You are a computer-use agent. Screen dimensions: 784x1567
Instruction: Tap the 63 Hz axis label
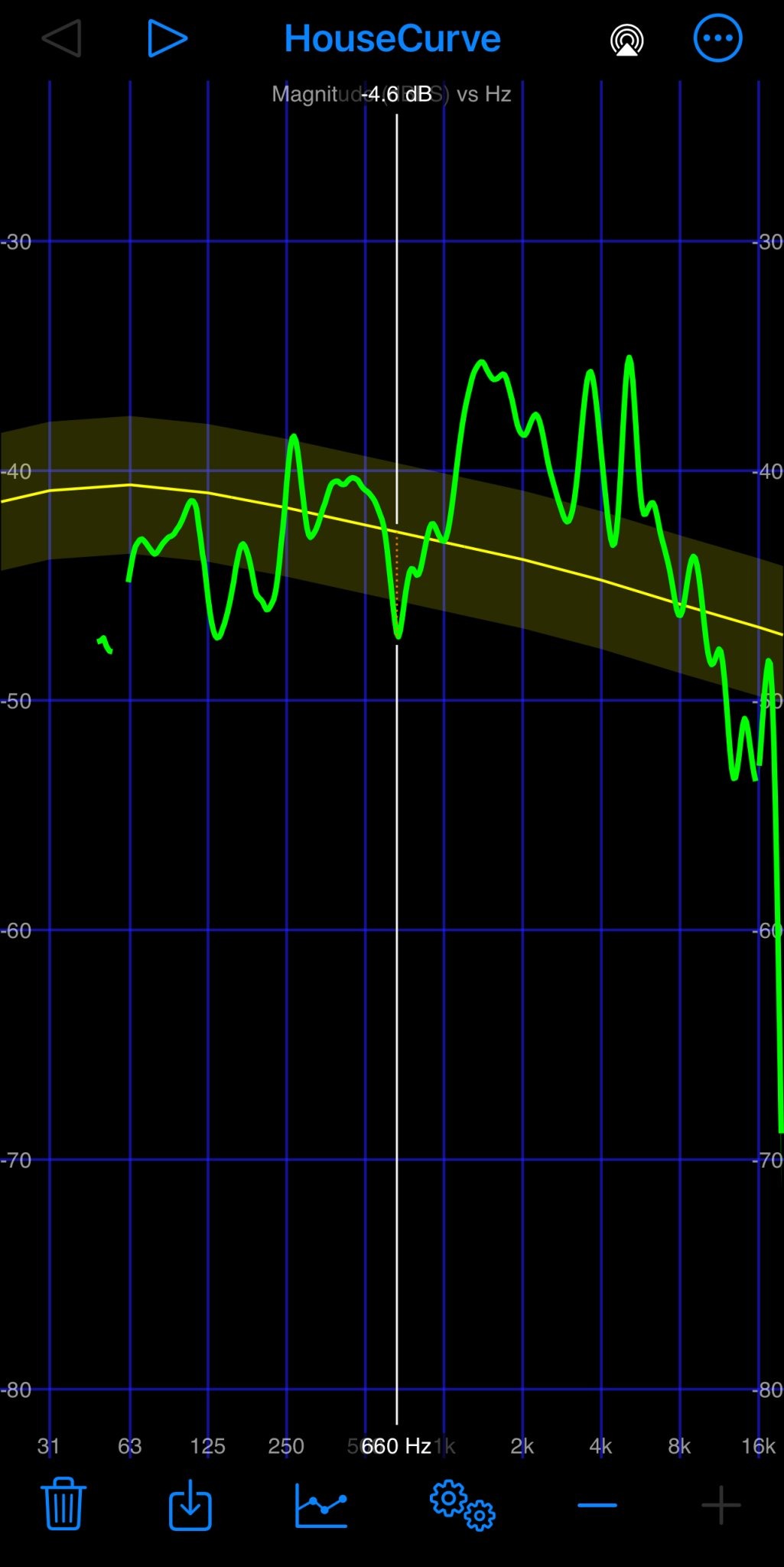point(129,1446)
